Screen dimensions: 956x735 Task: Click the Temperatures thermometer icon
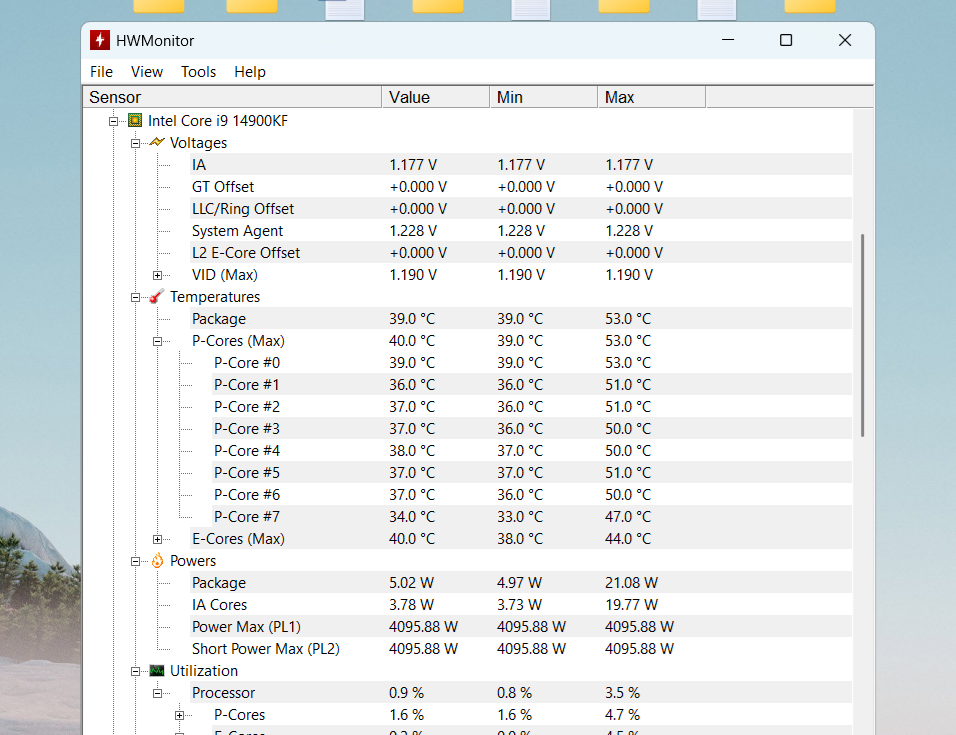point(157,296)
